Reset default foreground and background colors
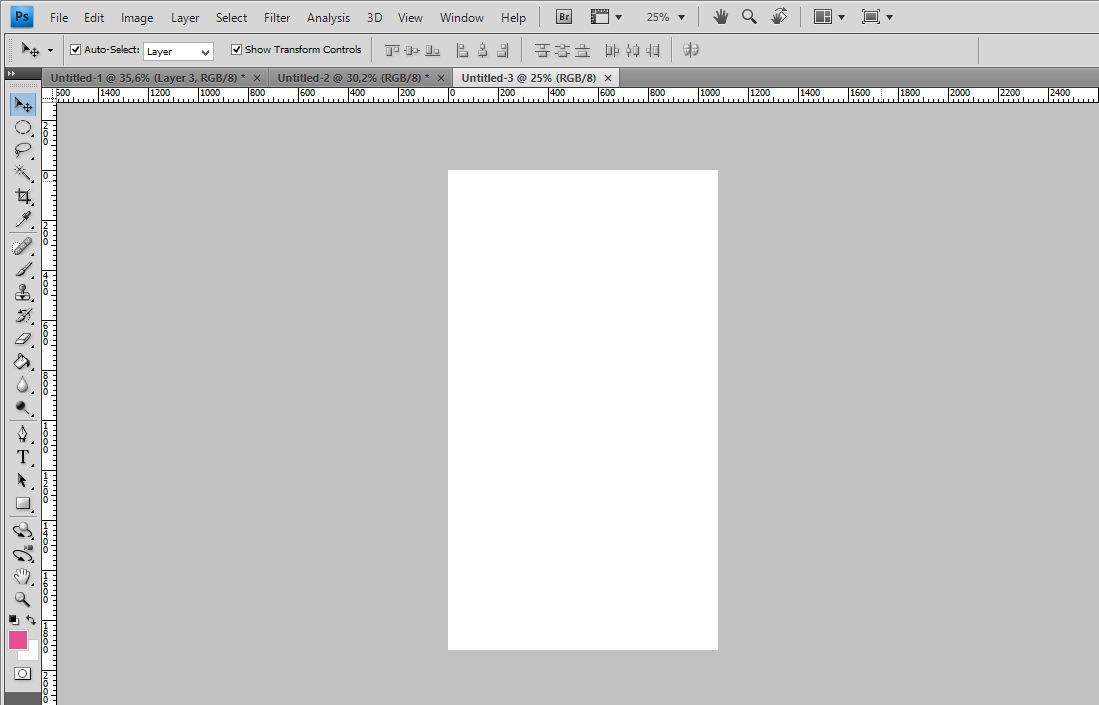The width and height of the screenshot is (1099, 705). pyautogui.click(x=14, y=620)
